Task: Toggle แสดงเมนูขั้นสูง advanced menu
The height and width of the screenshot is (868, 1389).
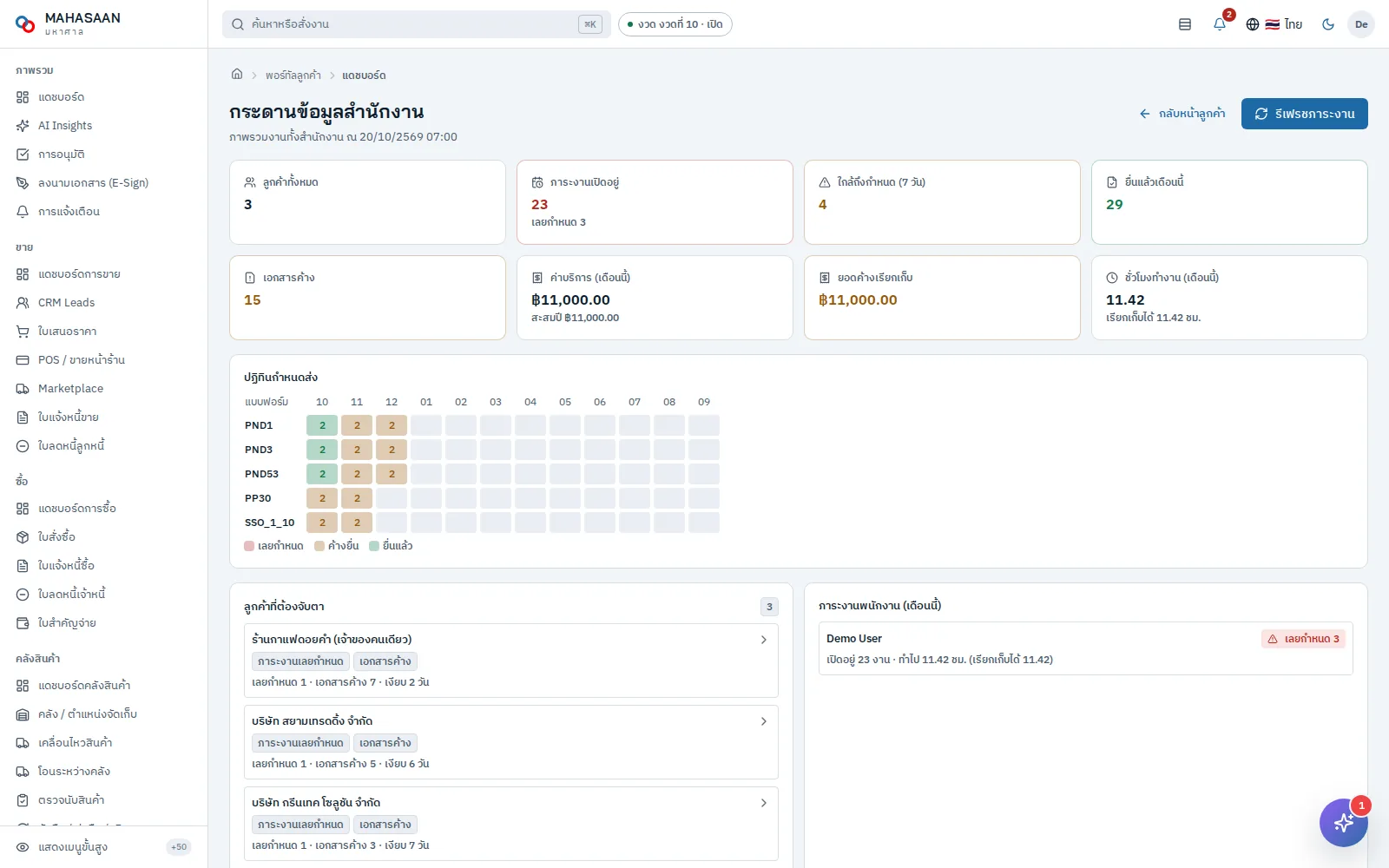Action: [x=103, y=847]
